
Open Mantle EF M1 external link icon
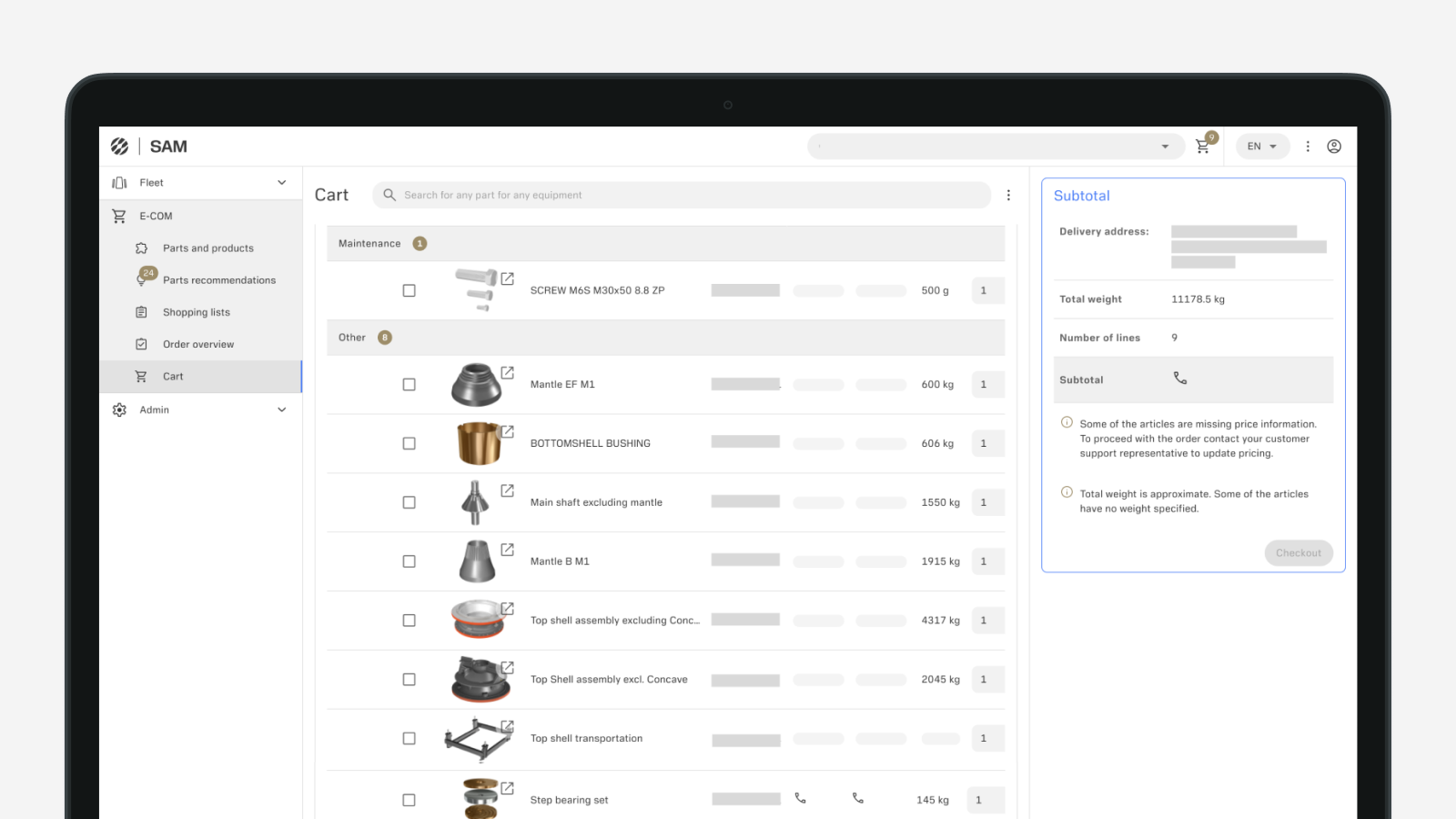point(508,373)
